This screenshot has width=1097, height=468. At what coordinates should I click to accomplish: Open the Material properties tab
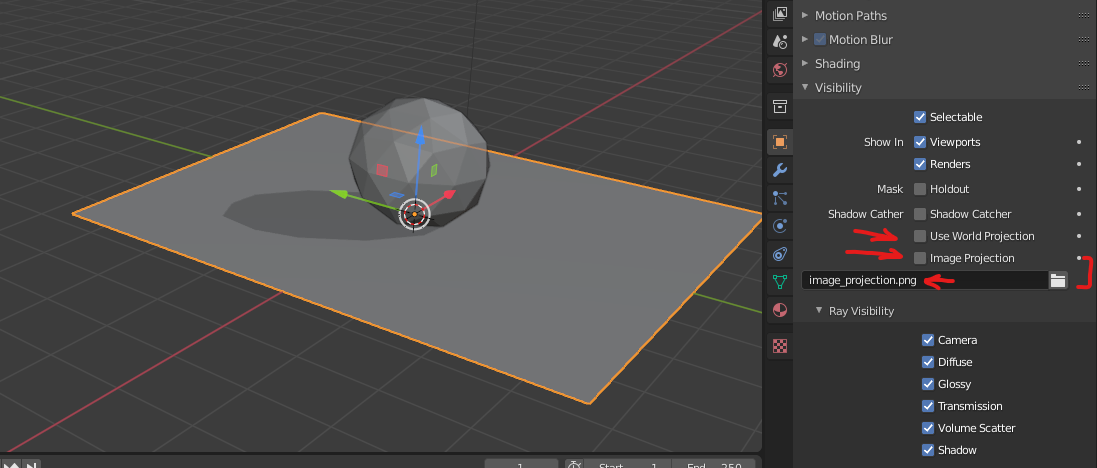pos(779,310)
